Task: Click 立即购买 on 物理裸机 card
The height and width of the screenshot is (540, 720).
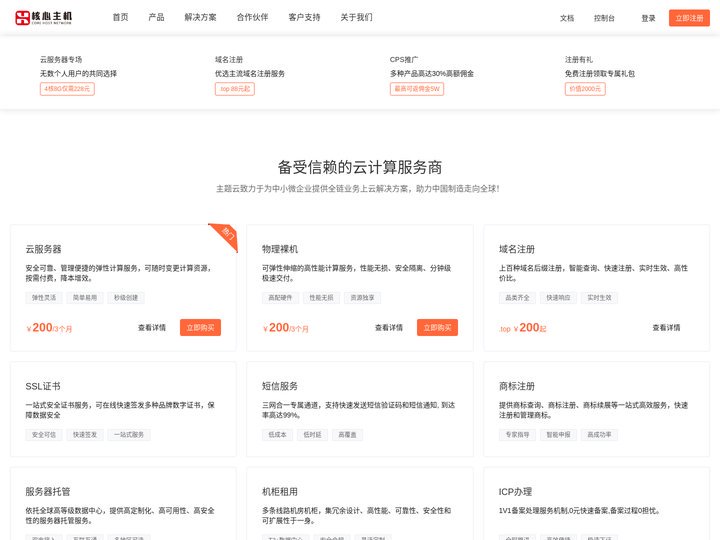Action: pos(437,327)
